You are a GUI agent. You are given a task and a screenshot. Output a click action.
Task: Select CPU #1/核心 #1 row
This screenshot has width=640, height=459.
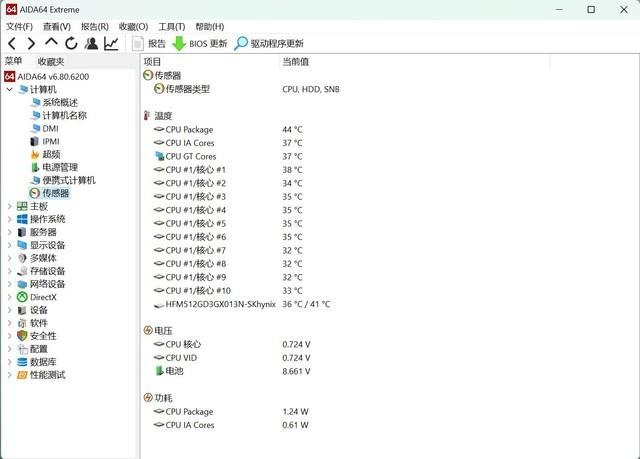pyautogui.click(x=228, y=170)
